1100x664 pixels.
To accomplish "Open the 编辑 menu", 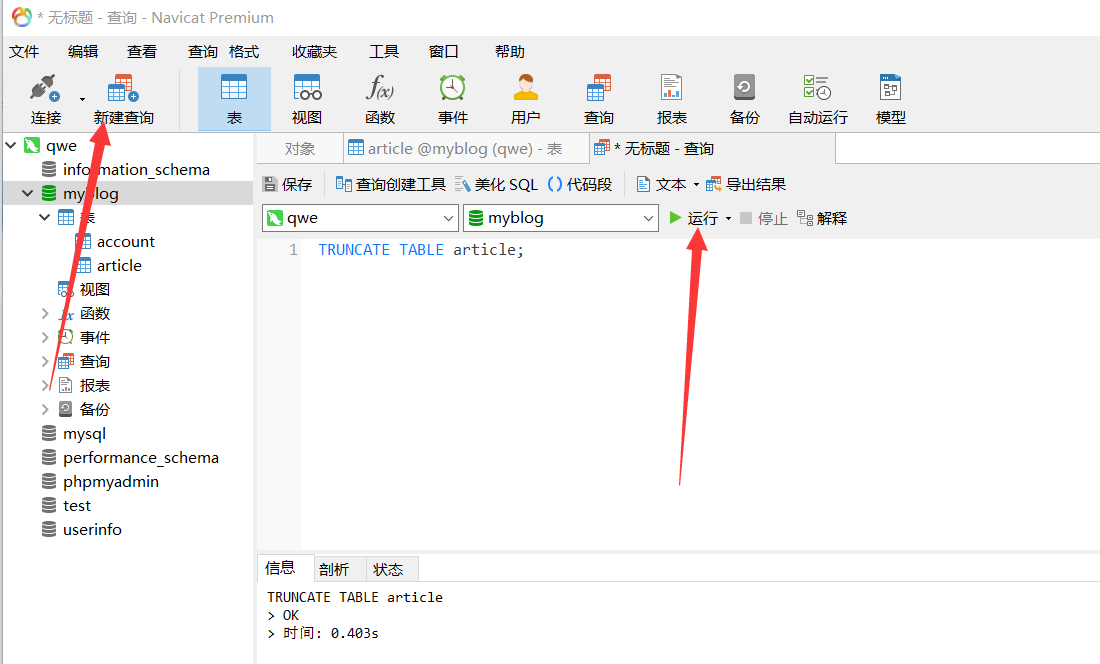I will tap(83, 51).
